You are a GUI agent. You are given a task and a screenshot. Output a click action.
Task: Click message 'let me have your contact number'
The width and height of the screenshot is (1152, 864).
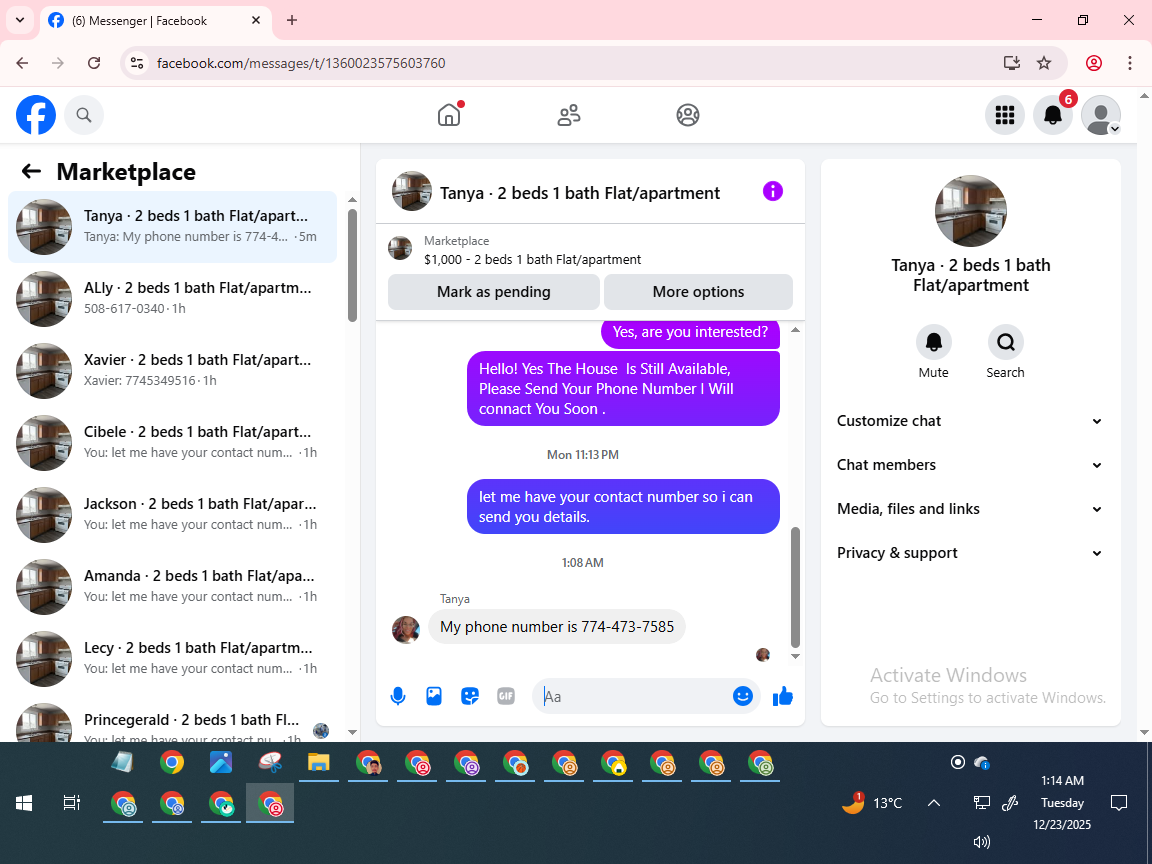pos(623,507)
